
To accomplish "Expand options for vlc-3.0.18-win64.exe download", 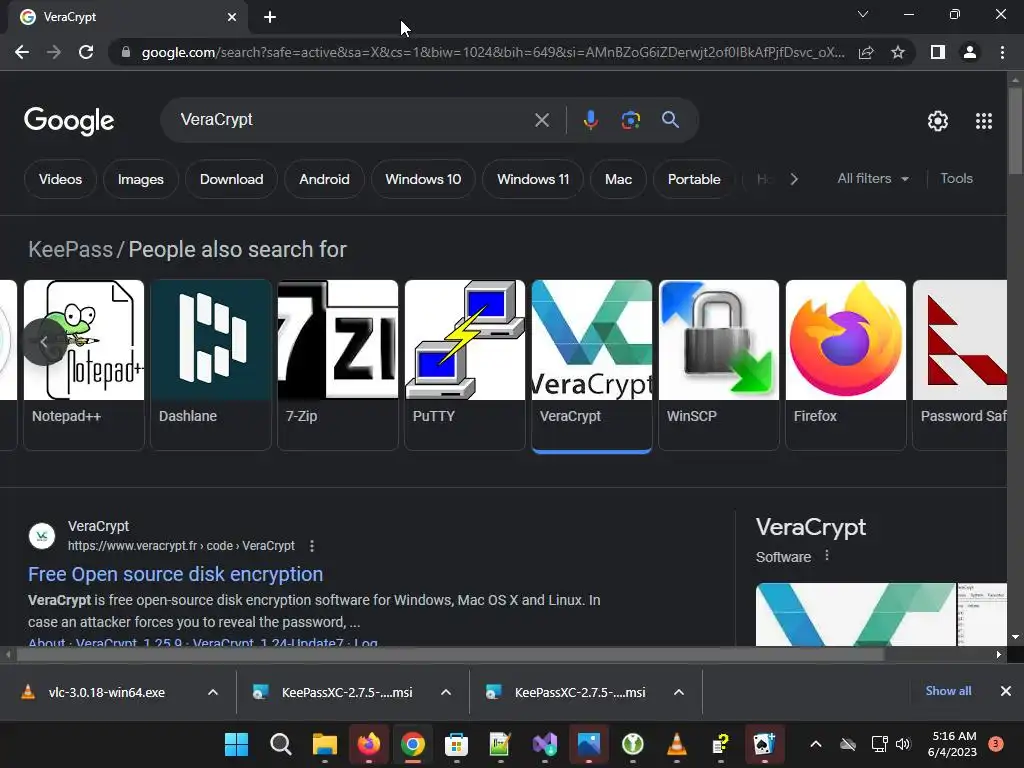I will [213, 692].
